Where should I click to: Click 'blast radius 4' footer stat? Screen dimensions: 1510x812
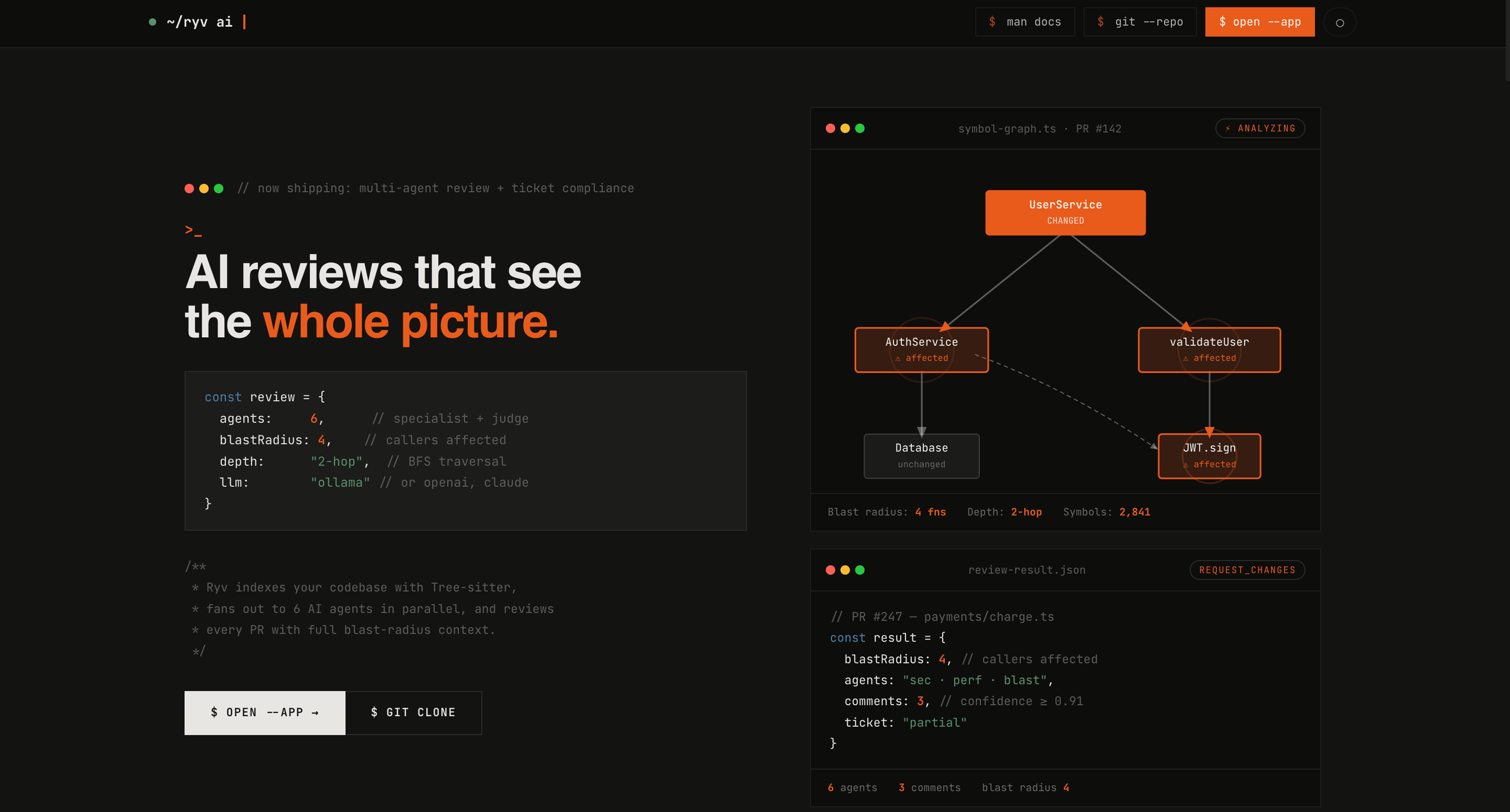pyautogui.click(x=1025, y=788)
